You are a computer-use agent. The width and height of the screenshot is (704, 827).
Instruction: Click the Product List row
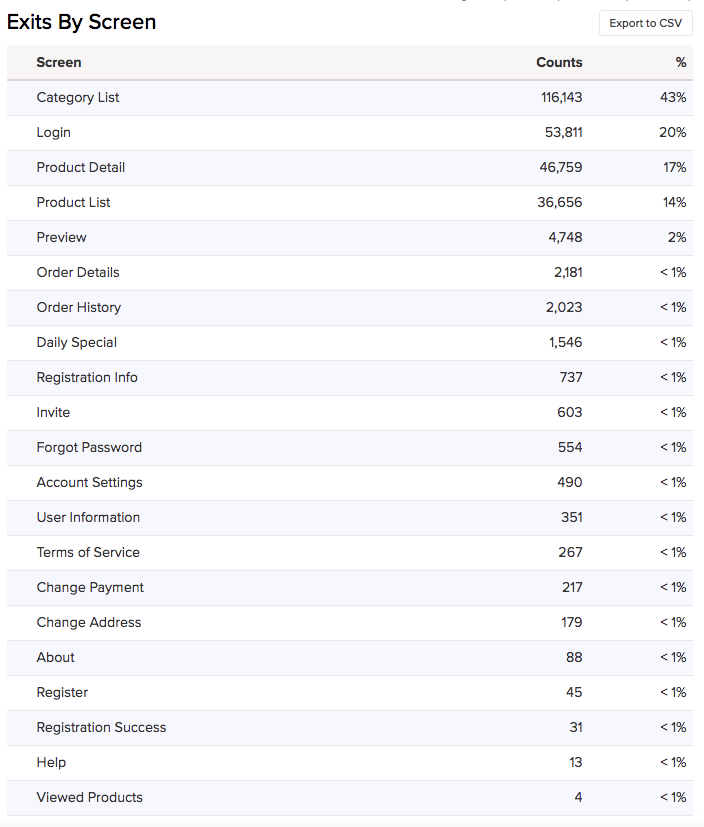(74, 202)
